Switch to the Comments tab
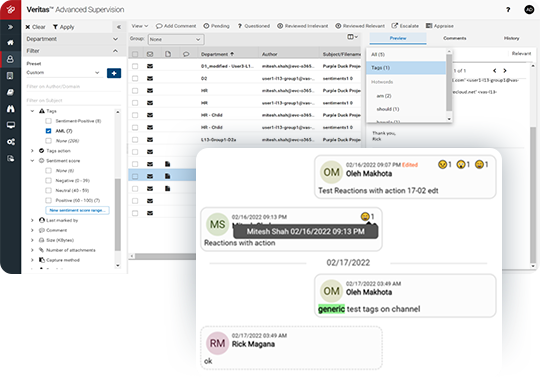The height and width of the screenshot is (377, 540). coord(455,38)
